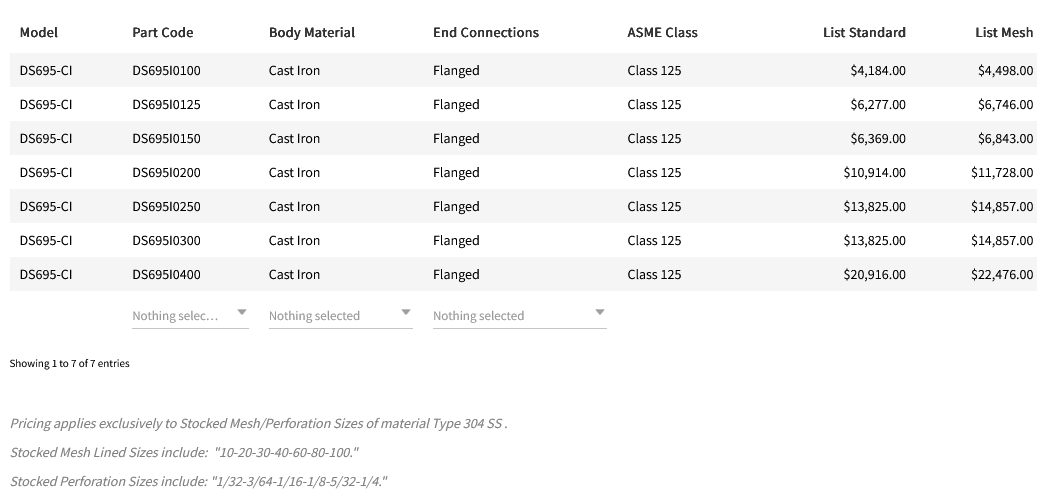Image resolution: width=1037 pixels, height=501 pixels.
Task: Click the $20,916.00 list standard price
Action: coord(874,275)
